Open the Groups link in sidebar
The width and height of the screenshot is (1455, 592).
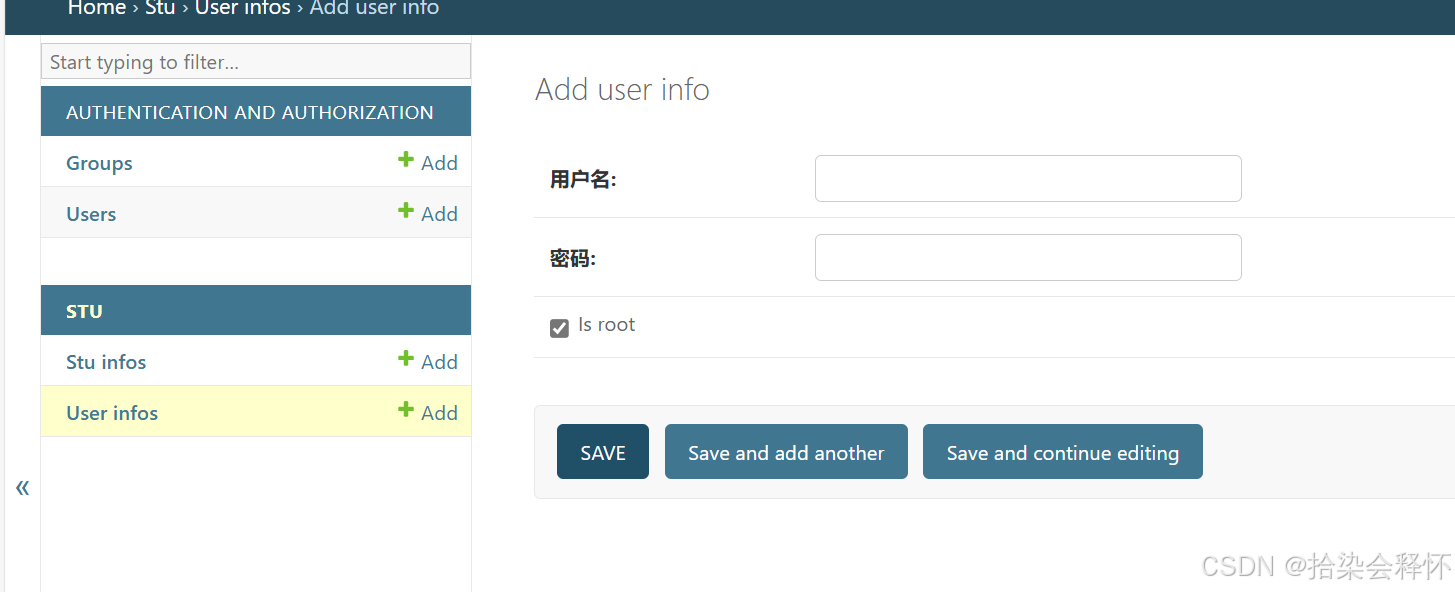(98, 162)
